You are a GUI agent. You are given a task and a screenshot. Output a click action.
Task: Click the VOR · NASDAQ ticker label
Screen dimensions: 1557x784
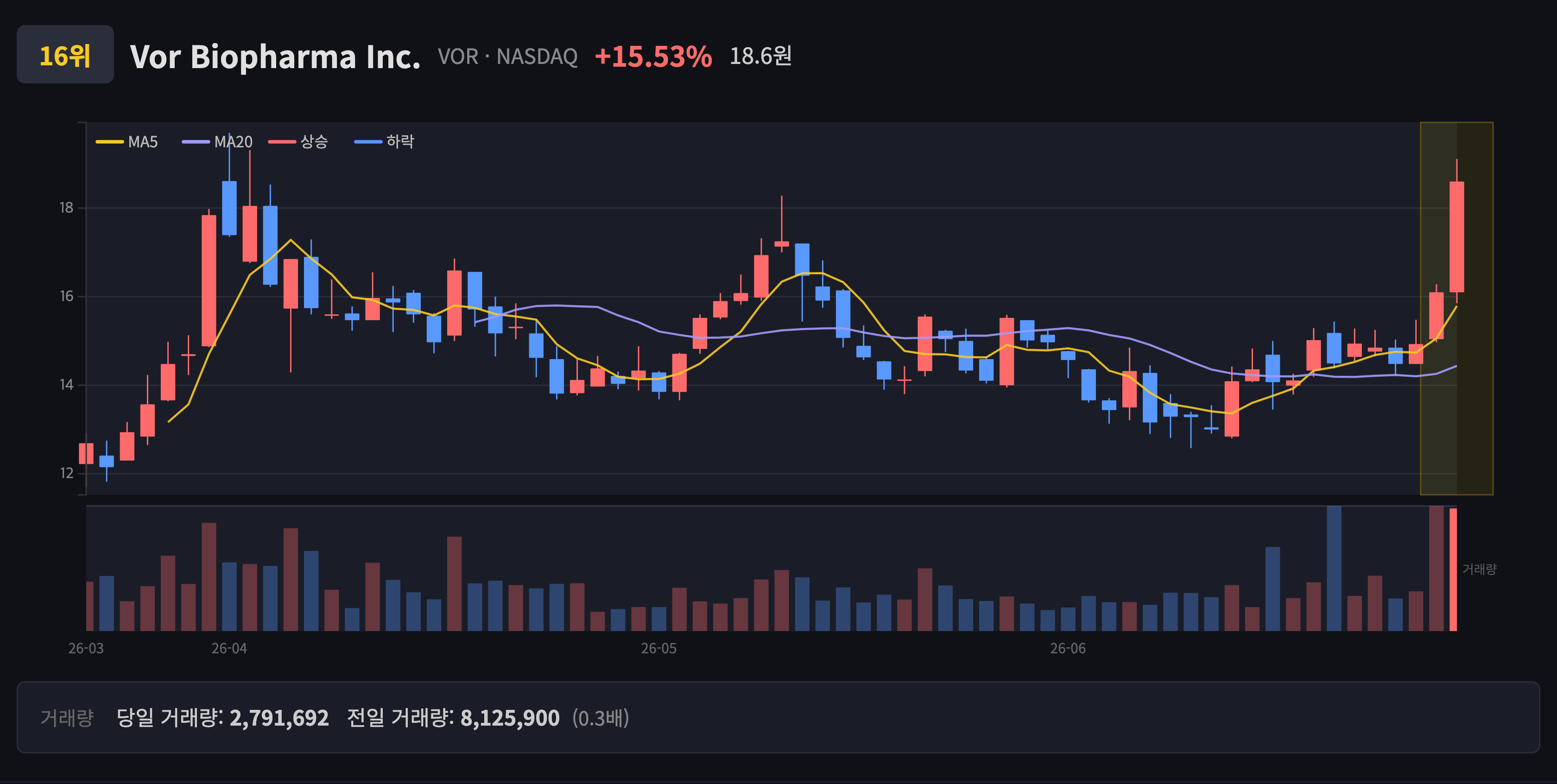click(508, 57)
